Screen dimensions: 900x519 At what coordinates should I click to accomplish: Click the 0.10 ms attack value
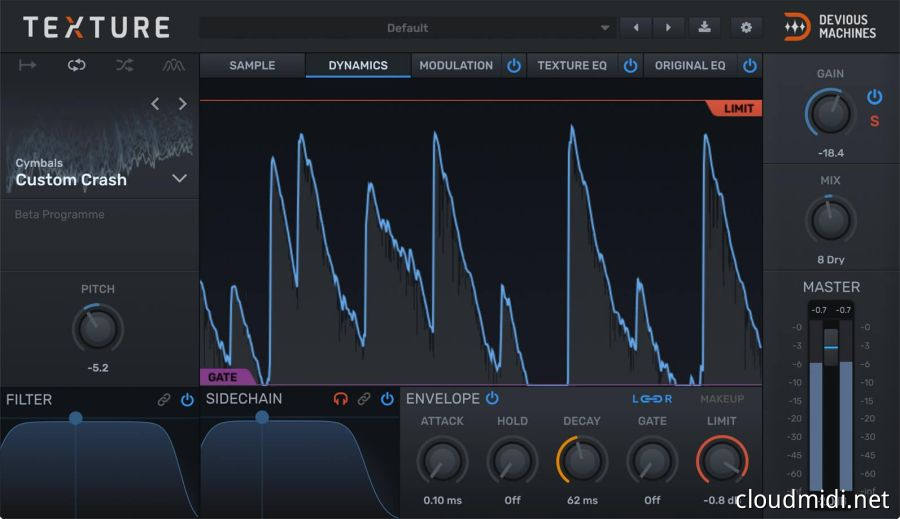pos(442,500)
